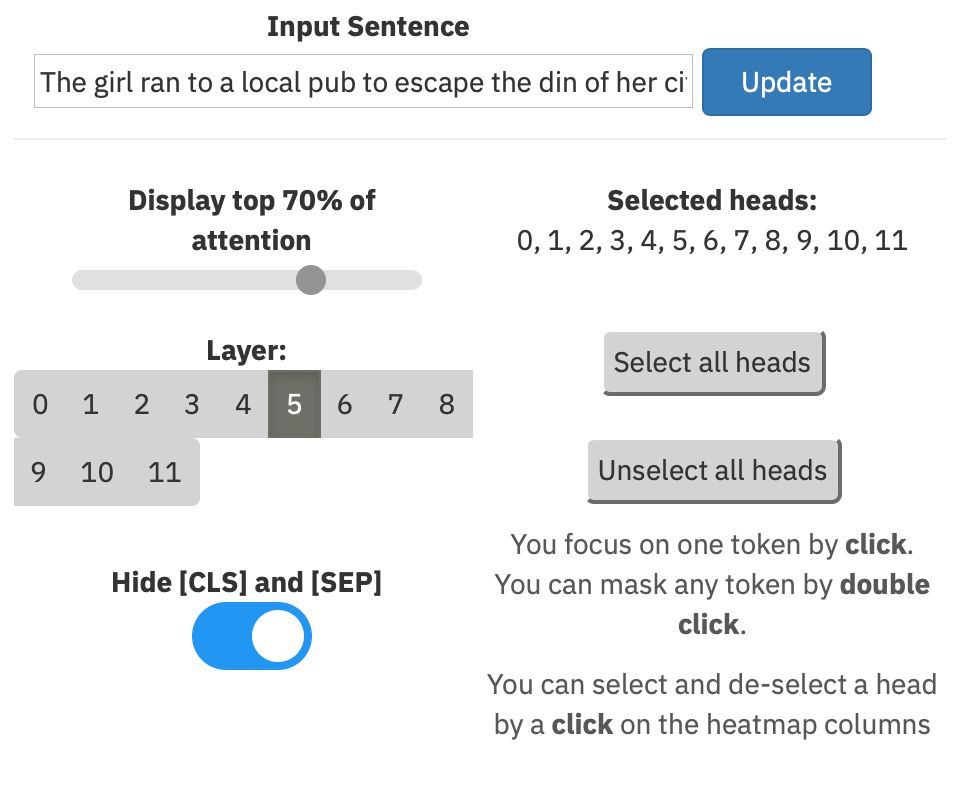This screenshot has width=980, height=790.
Task: Select layer 7
Action: pyautogui.click(x=395, y=404)
